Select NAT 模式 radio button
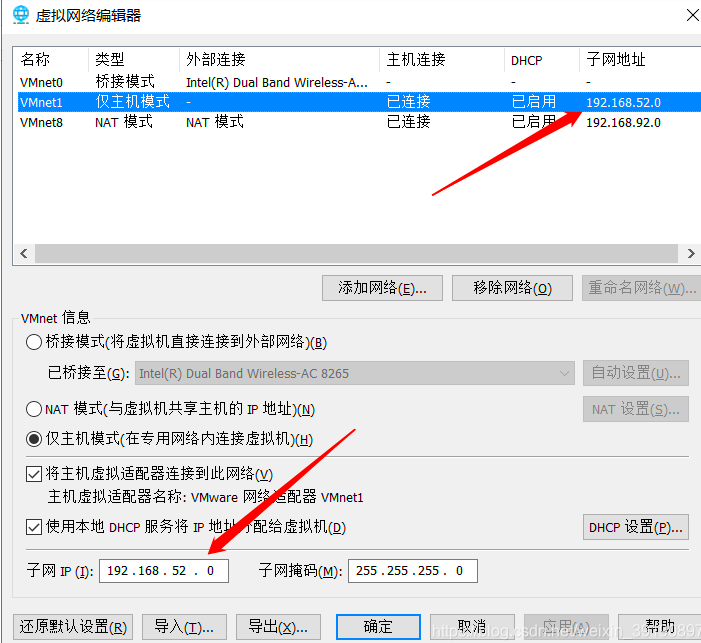Screen dimensions: 701x643 [34, 409]
